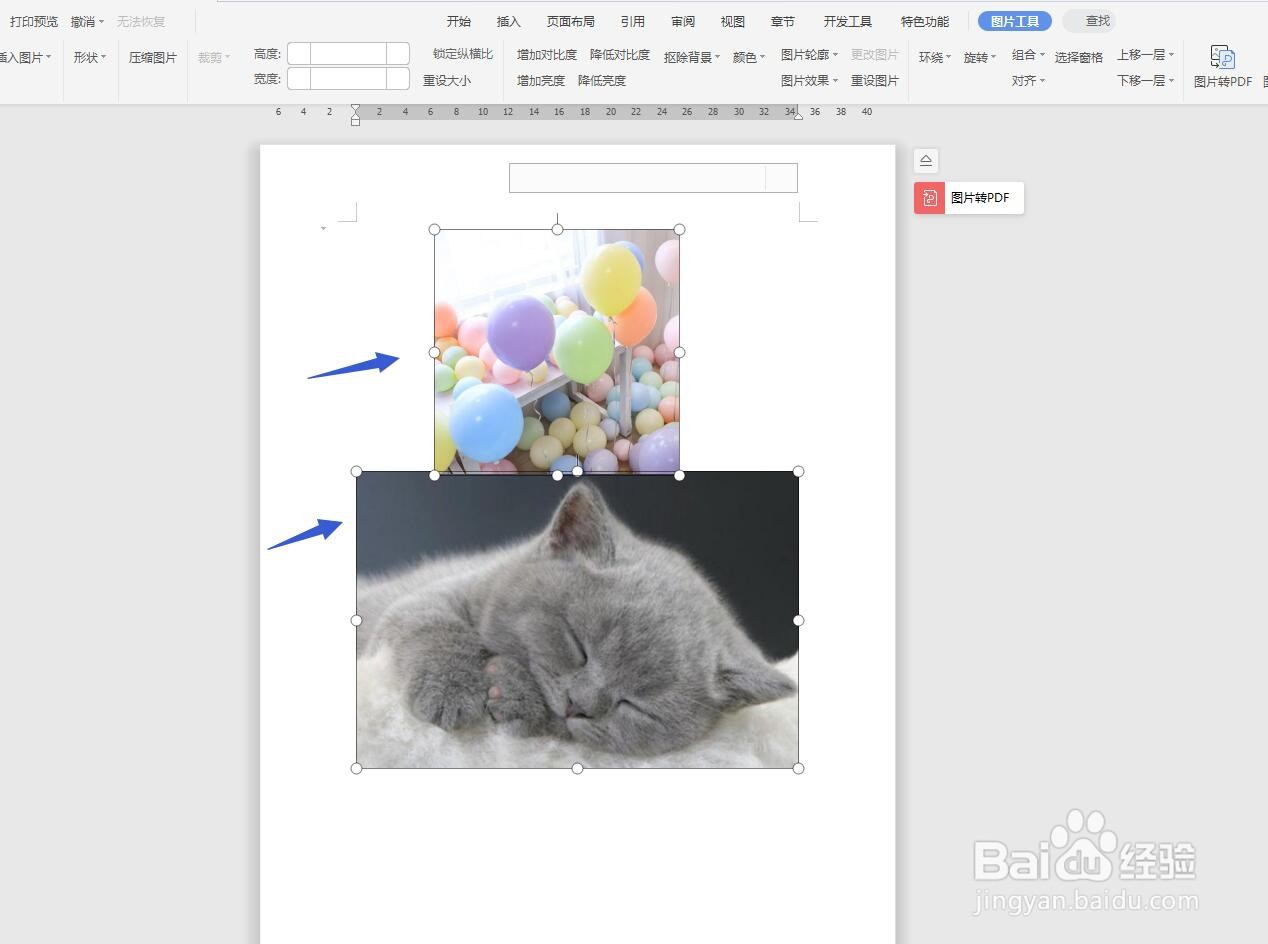The height and width of the screenshot is (944, 1268).
Task: Click 选择窗格
Action: point(1079,57)
